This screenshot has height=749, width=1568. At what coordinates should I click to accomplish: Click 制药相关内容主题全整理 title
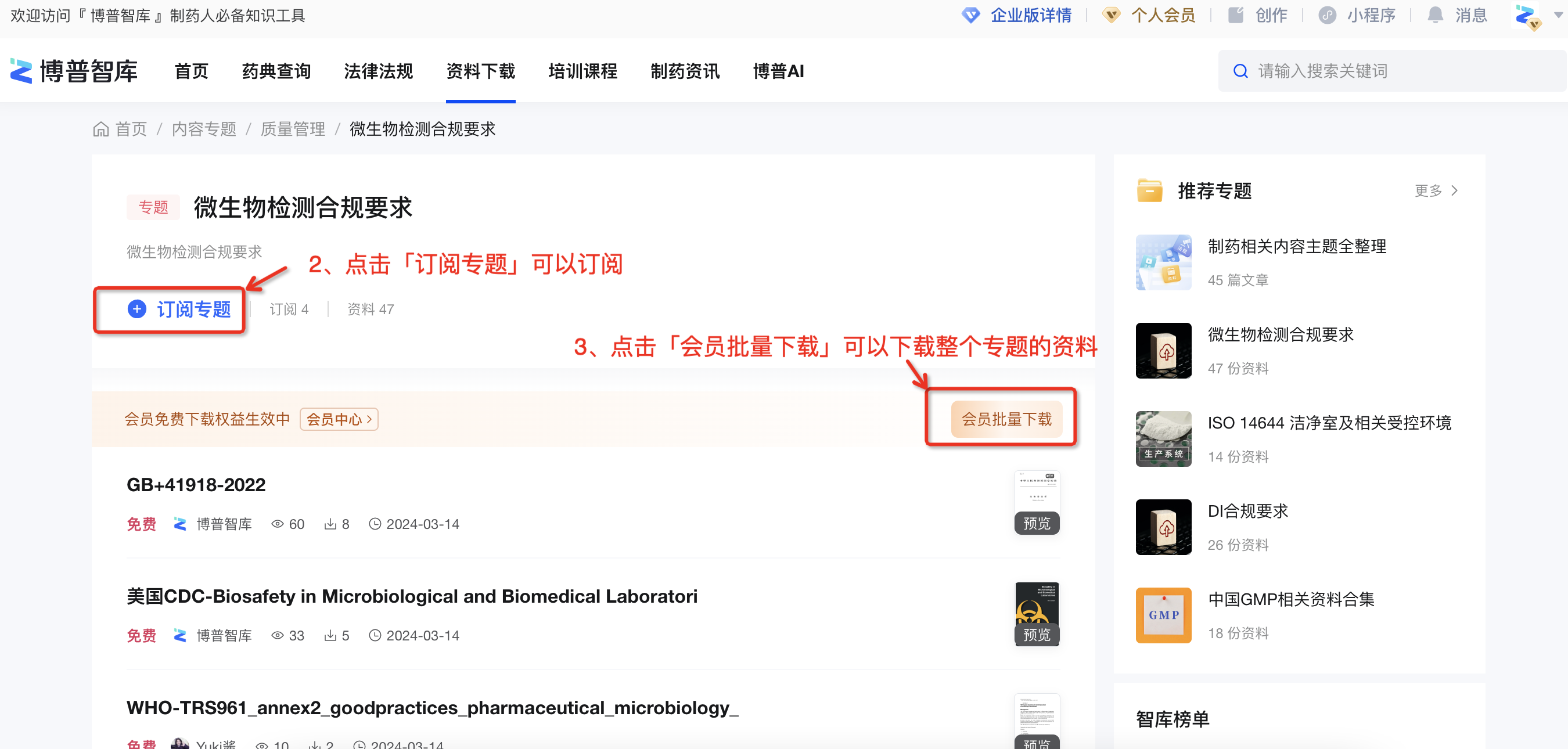tap(1297, 246)
